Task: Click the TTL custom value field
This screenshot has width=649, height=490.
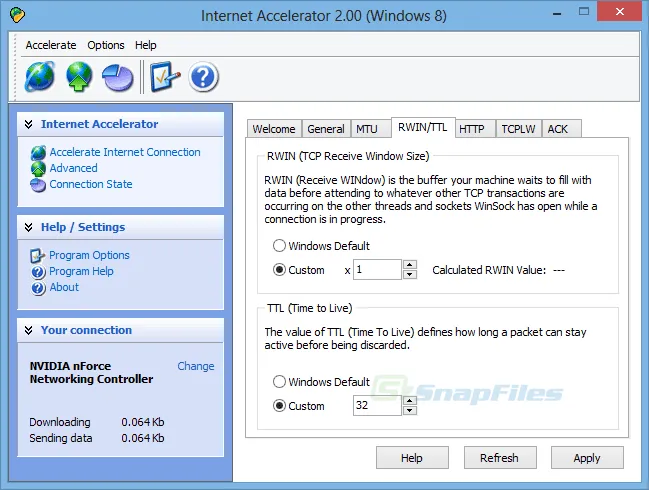Action: (x=377, y=405)
